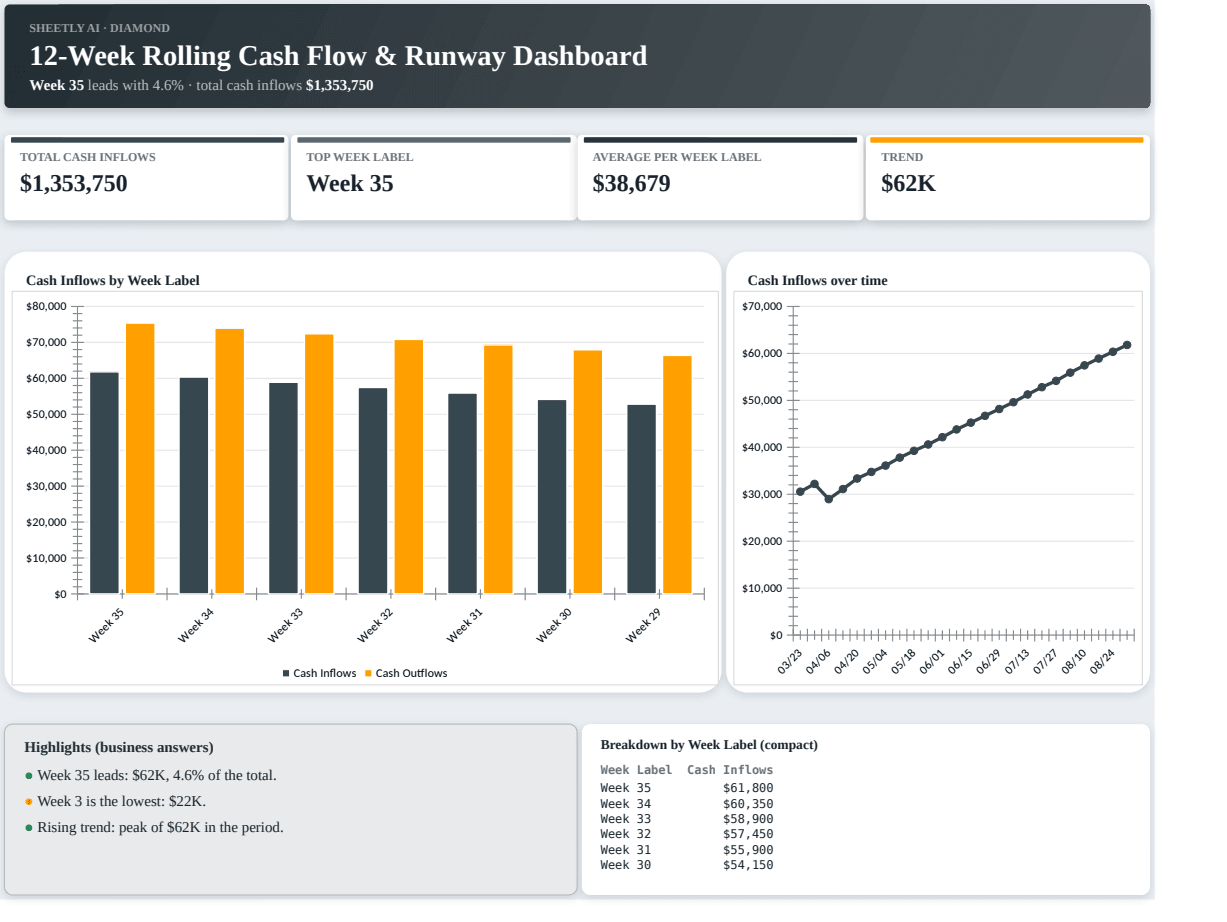The height and width of the screenshot is (922, 1227).
Task: Click the Week 29 x-axis label
Action: click(643, 626)
